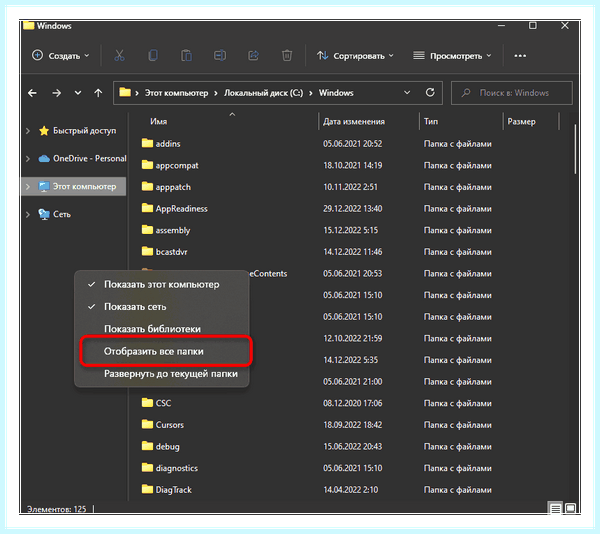Sort by Имя column header
600x534 pixels.
pyautogui.click(x=158, y=122)
